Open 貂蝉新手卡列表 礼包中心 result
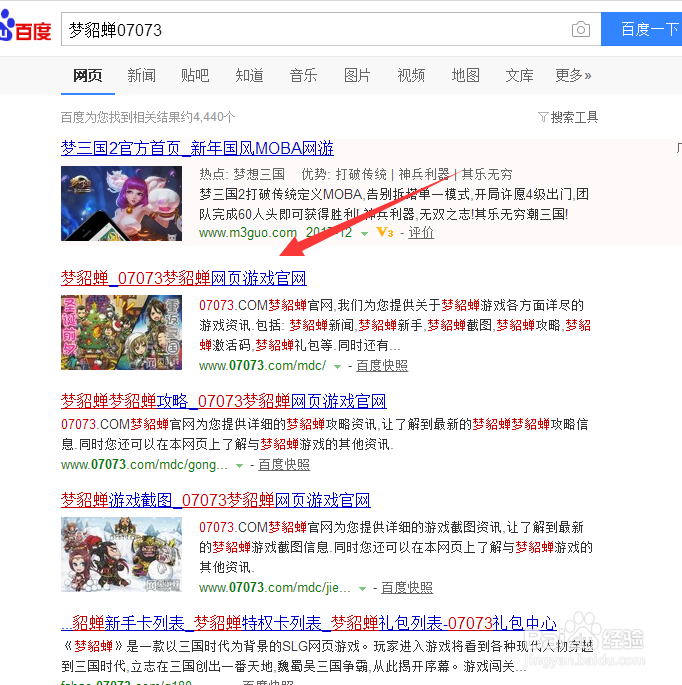Image resolution: width=682 pixels, height=685 pixels. (x=309, y=623)
